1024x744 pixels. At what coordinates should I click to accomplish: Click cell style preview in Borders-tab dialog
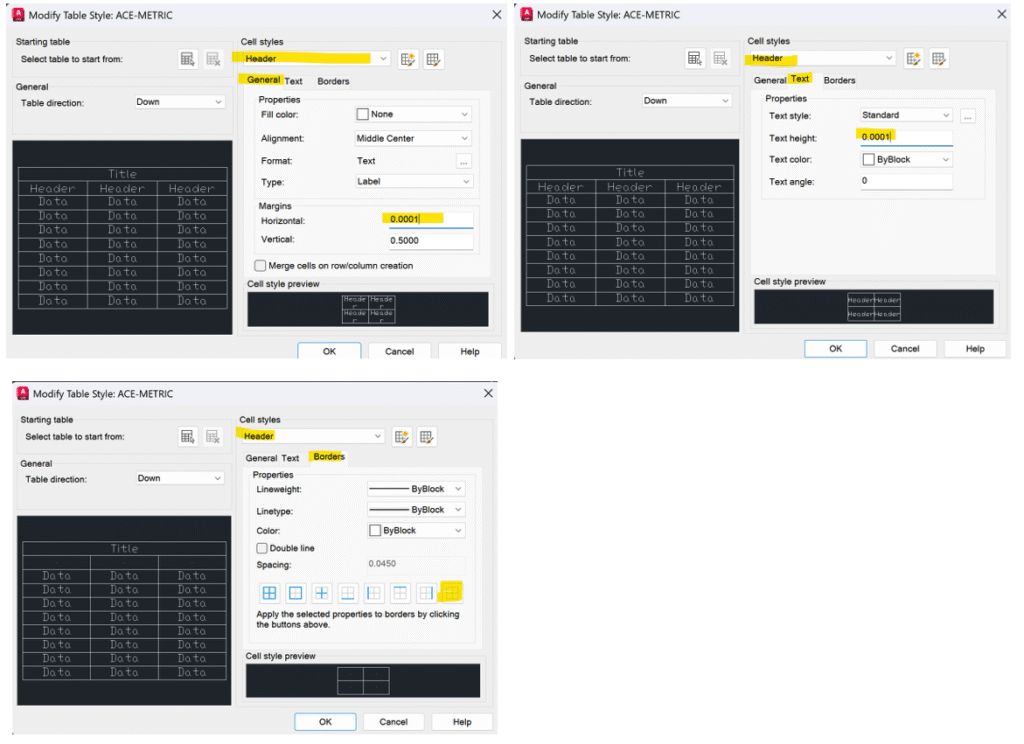(362, 681)
